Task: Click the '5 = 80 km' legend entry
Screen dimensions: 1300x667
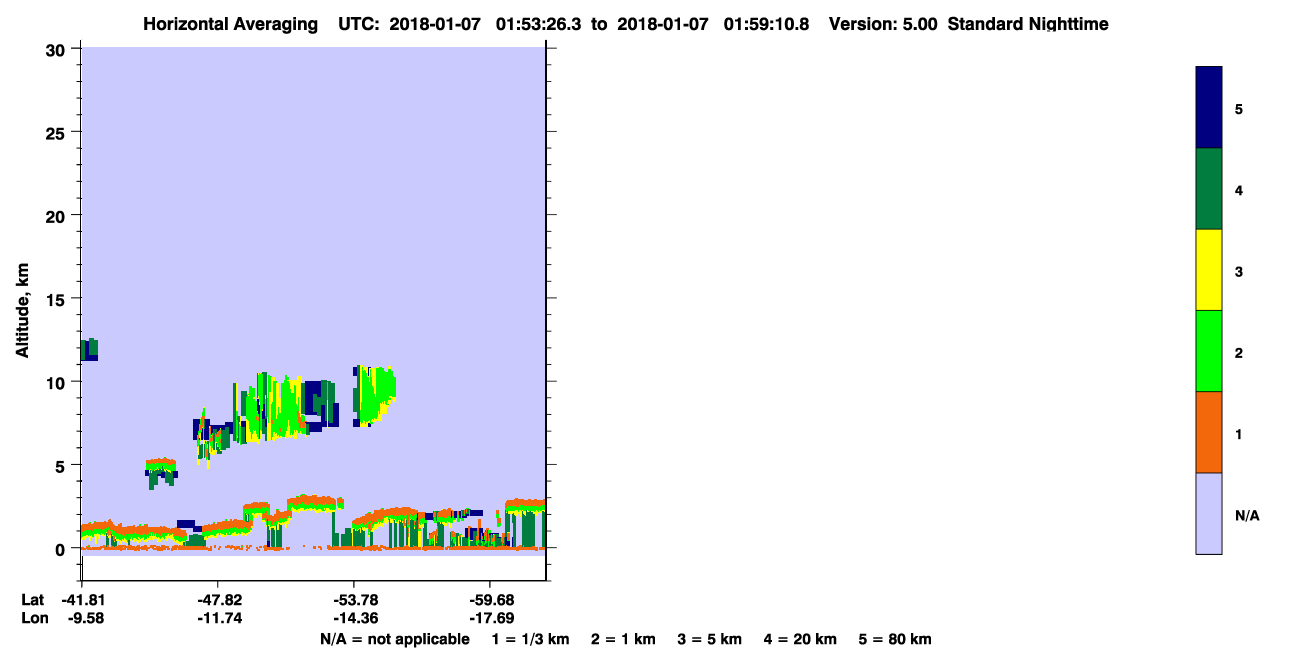Action: coord(895,639)
